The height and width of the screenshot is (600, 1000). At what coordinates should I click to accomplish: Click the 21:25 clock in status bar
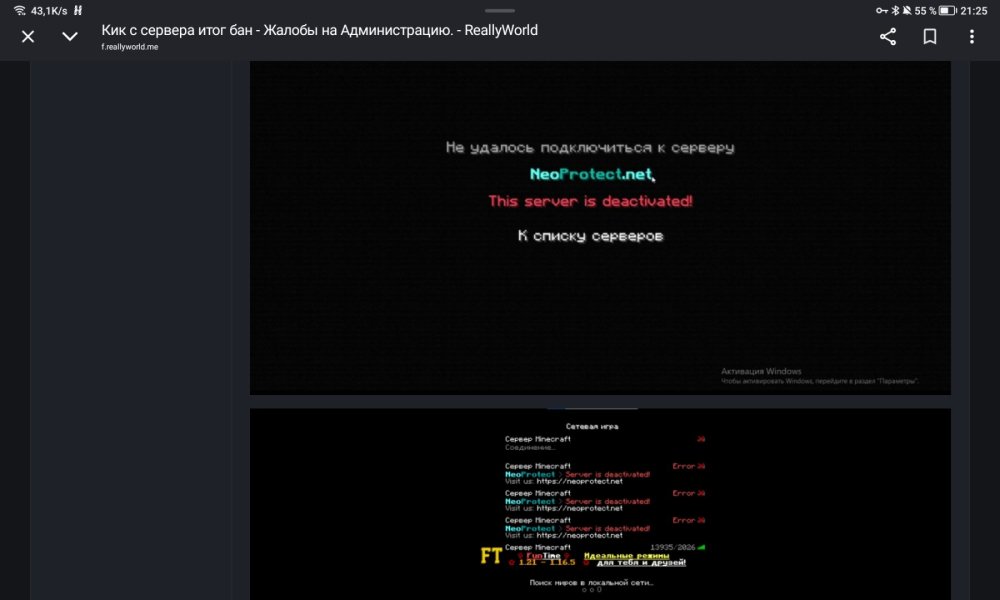pos(974,11)
